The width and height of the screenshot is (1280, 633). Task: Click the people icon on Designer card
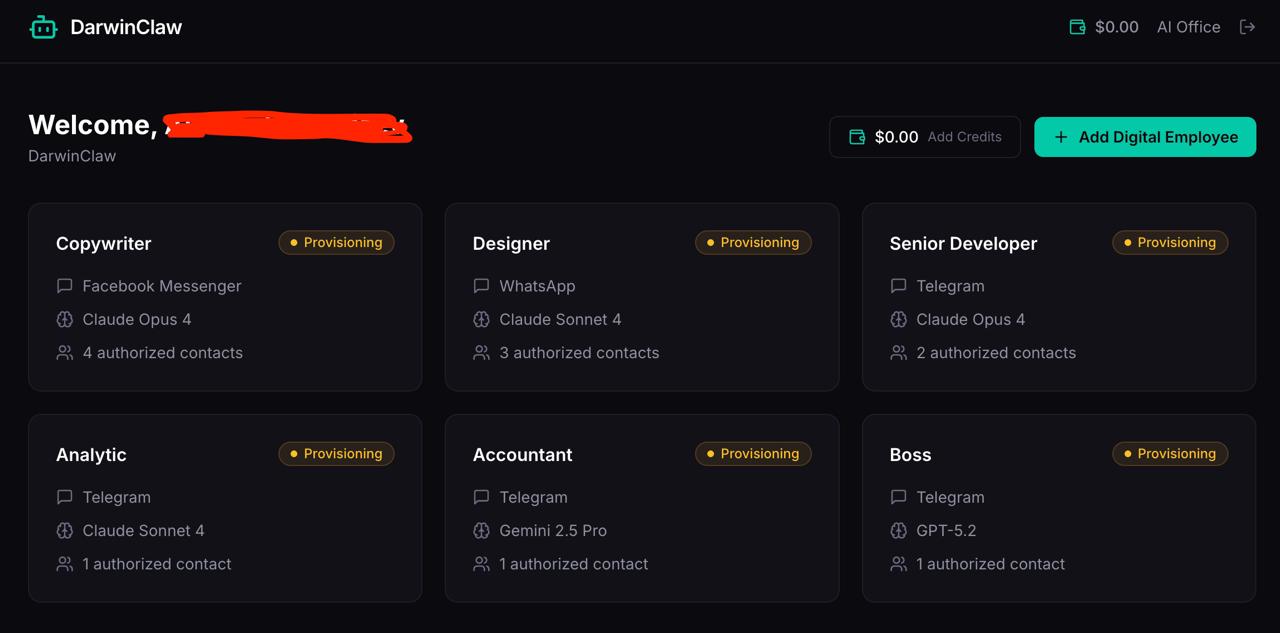(481, 353)
